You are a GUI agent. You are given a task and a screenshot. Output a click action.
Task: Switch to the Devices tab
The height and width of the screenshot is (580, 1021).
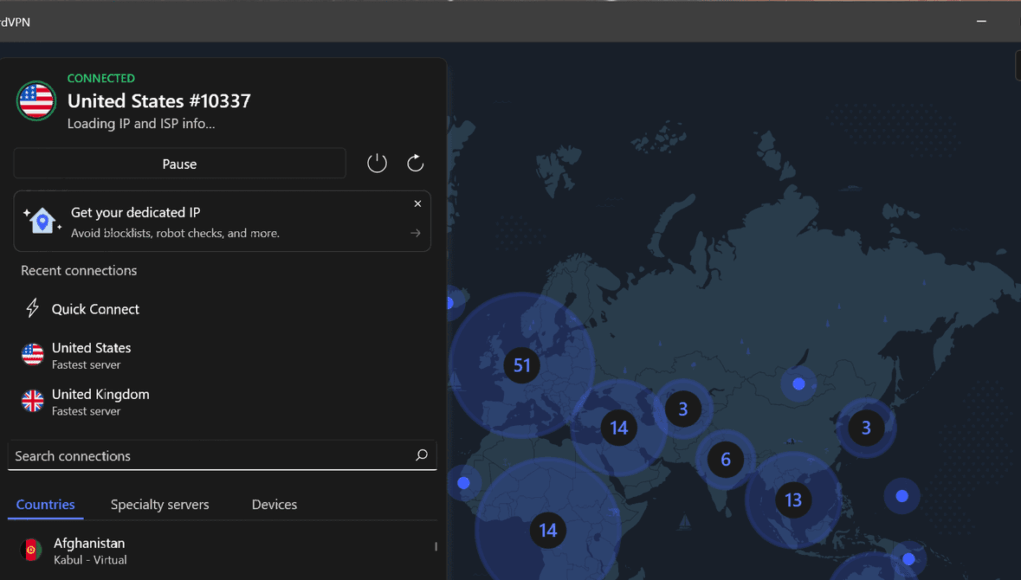274,504
